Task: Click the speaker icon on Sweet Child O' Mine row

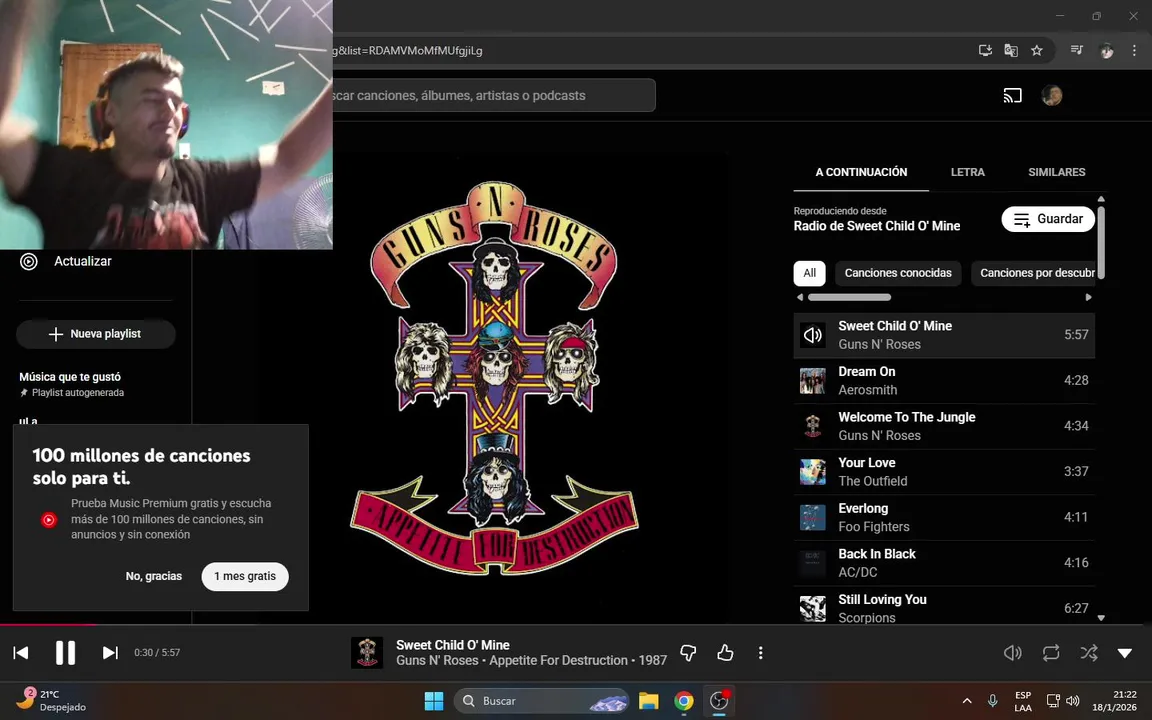Action: [813, 335]
